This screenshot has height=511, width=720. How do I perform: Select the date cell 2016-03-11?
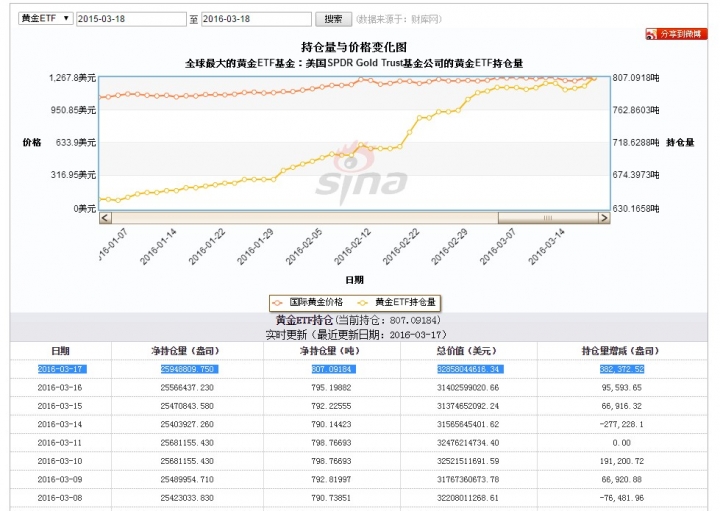[60, 443]
